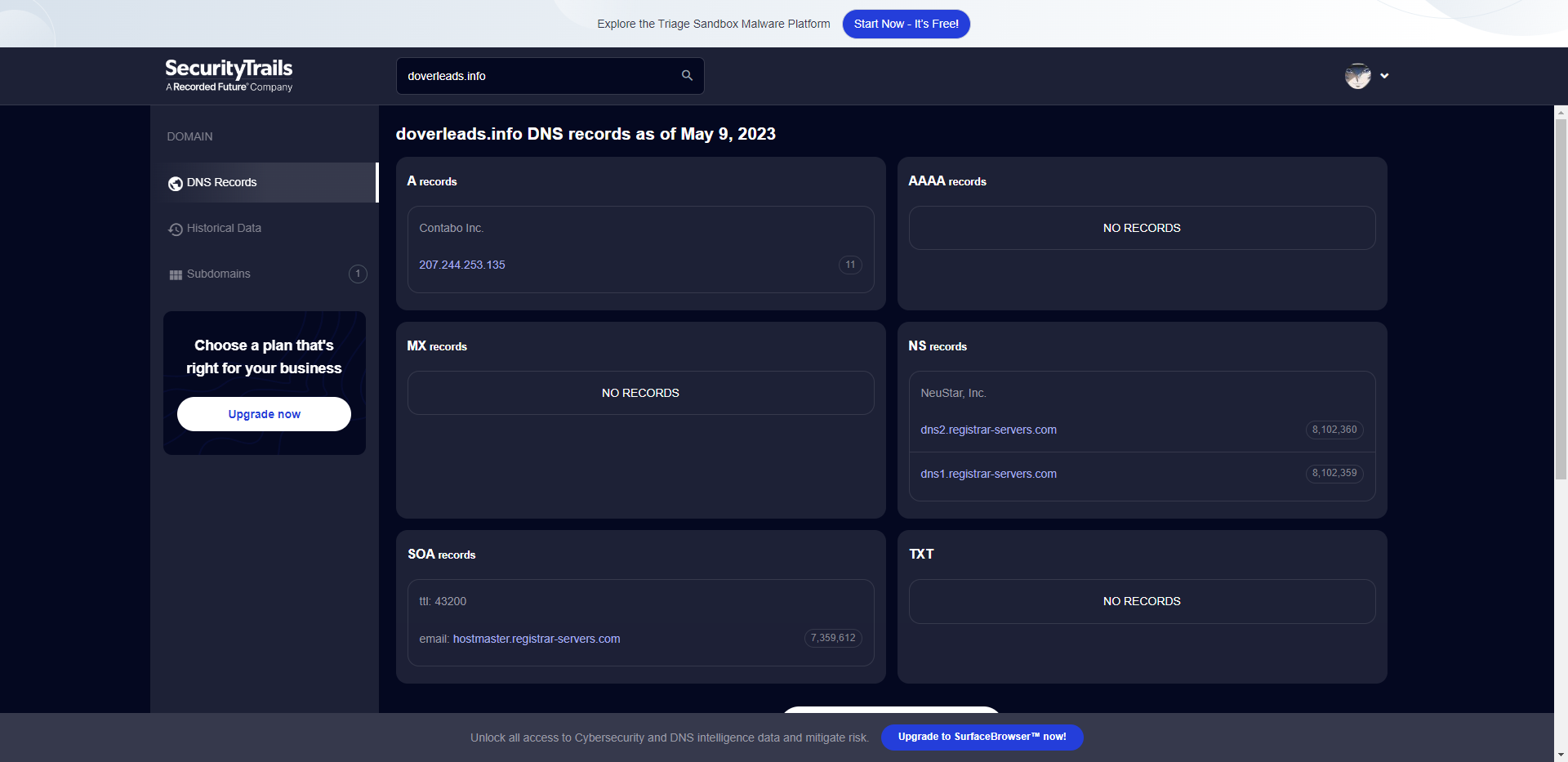Open dns2.registrar-servers.com link
Image resolution: width=1568 pixels, height=762 pixels.
click(x=988, y=430)
